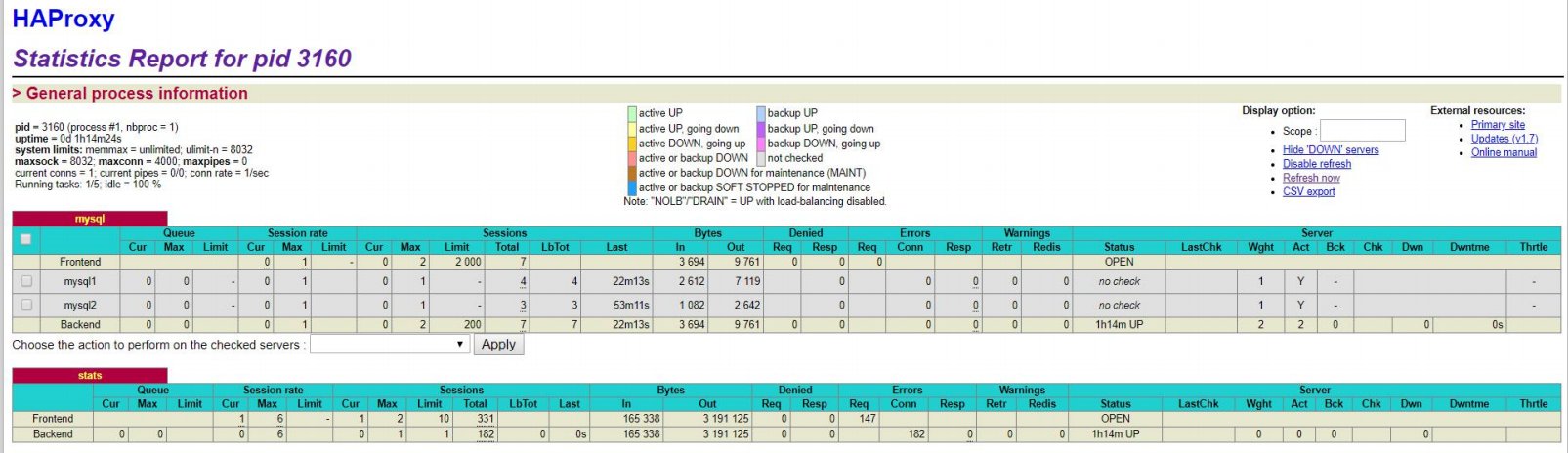Click mysql Backend session limit 200
This screenshot has width=1568, height=453.
click(x=473, y=325)
